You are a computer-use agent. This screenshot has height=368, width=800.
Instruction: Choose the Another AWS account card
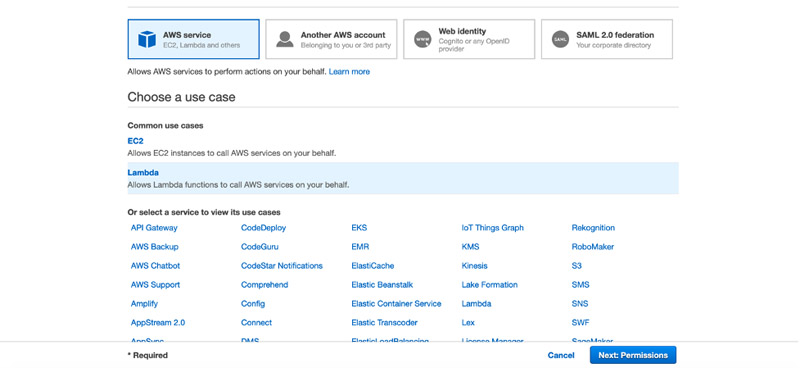[x=331, y=39]
